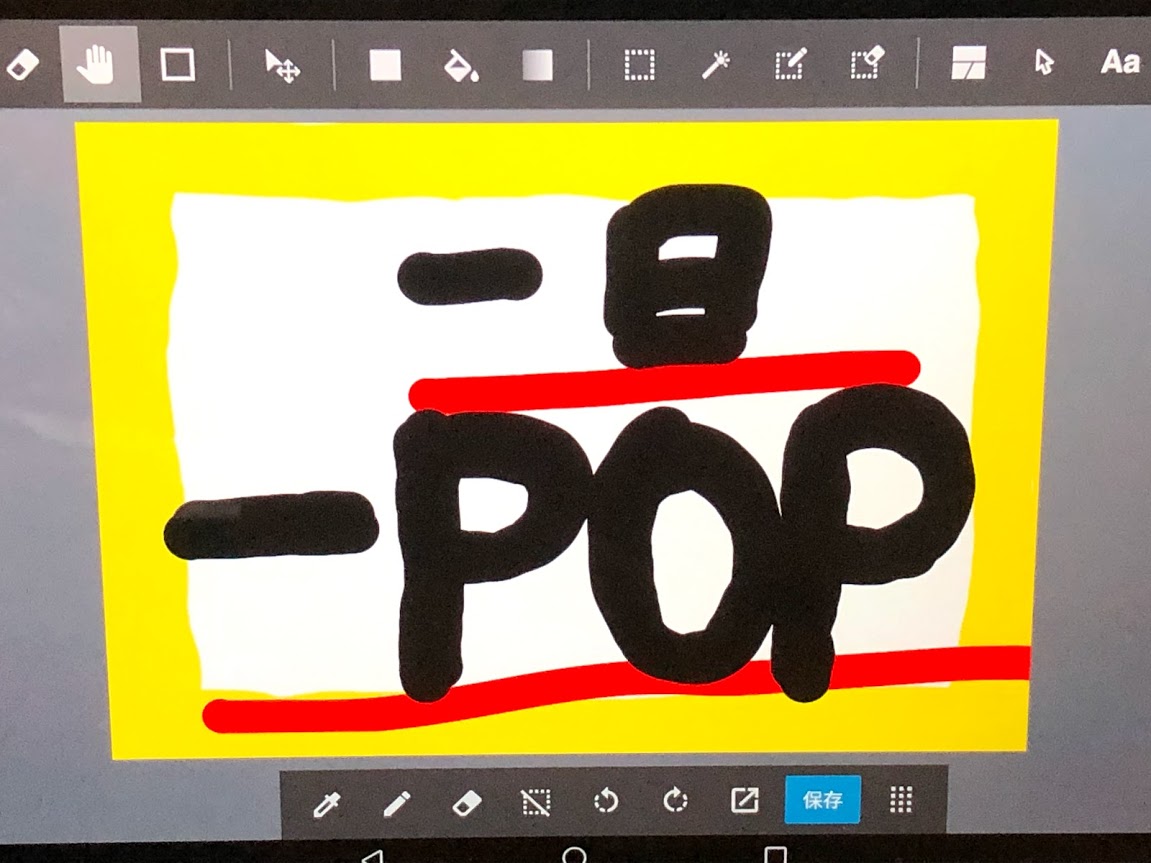Switch to the Eraser in the bottom bar
1151x863 pixels.
click(x=466, y=800)
